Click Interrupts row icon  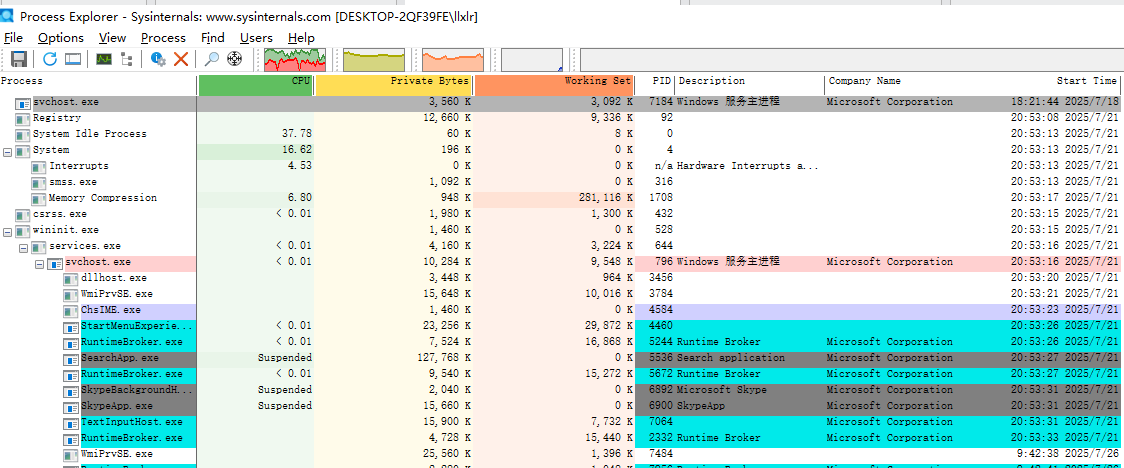tap(39, 166)
